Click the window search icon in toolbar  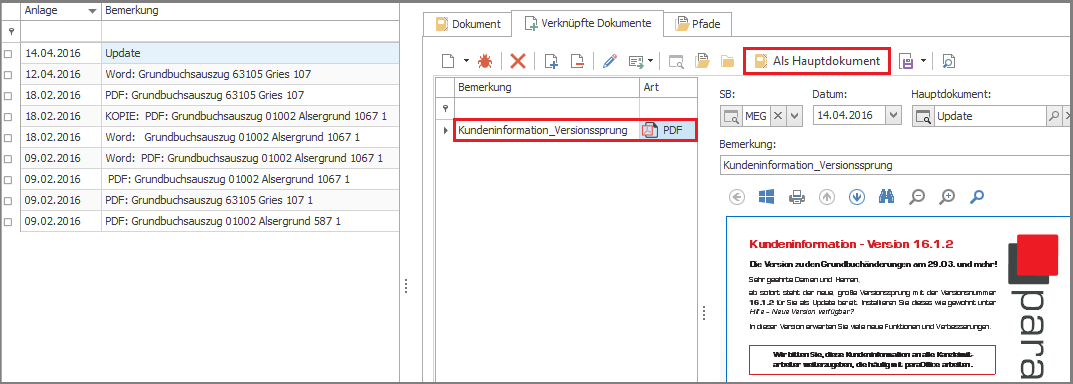click(676, 62)
